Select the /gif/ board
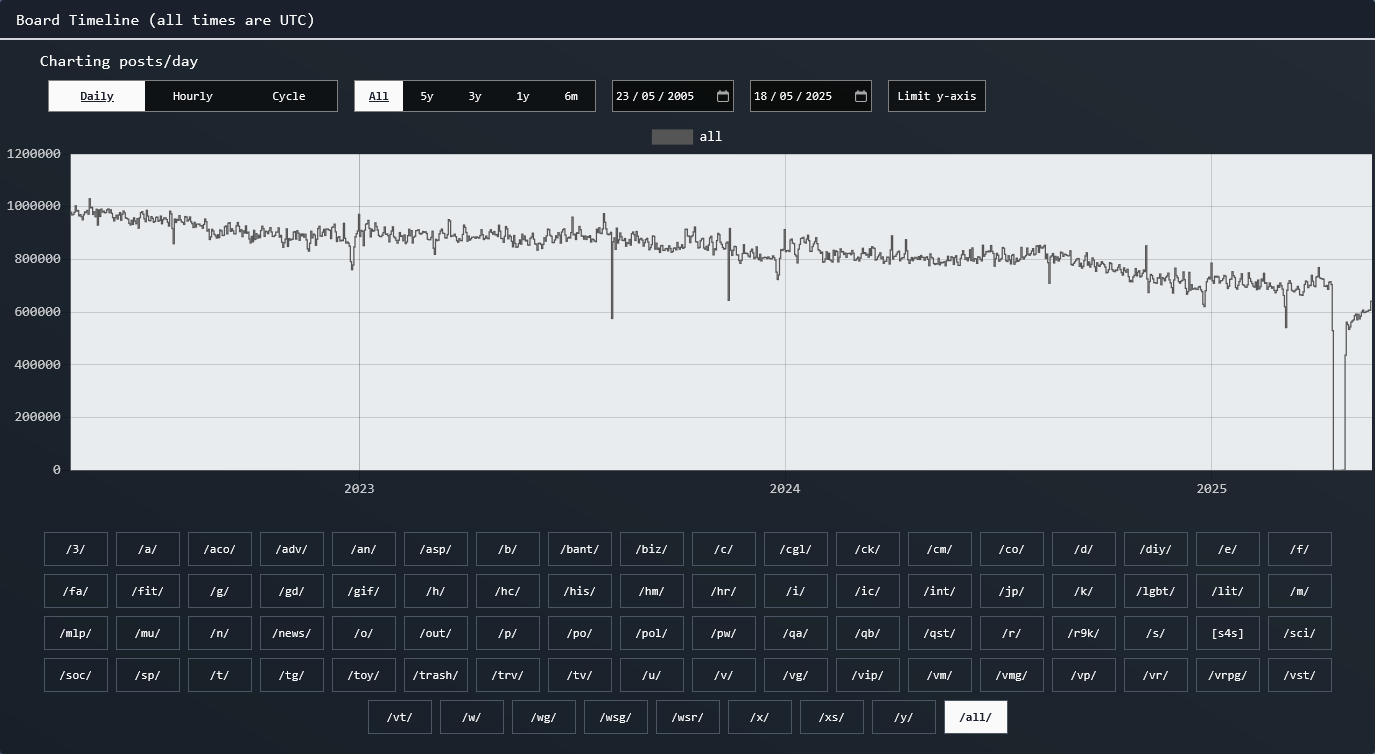The width and height of the screenshot is (1375, 754). [x=364, y=591]
